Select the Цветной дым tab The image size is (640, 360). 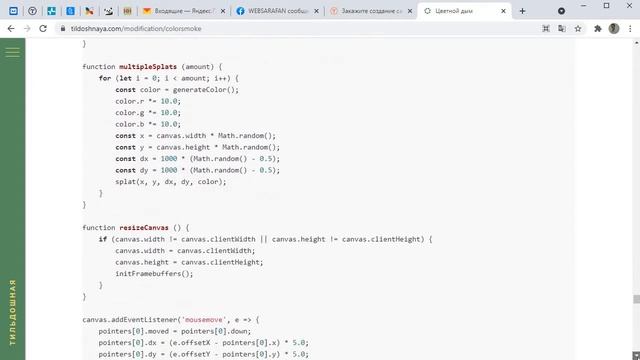tap(464, 11)
